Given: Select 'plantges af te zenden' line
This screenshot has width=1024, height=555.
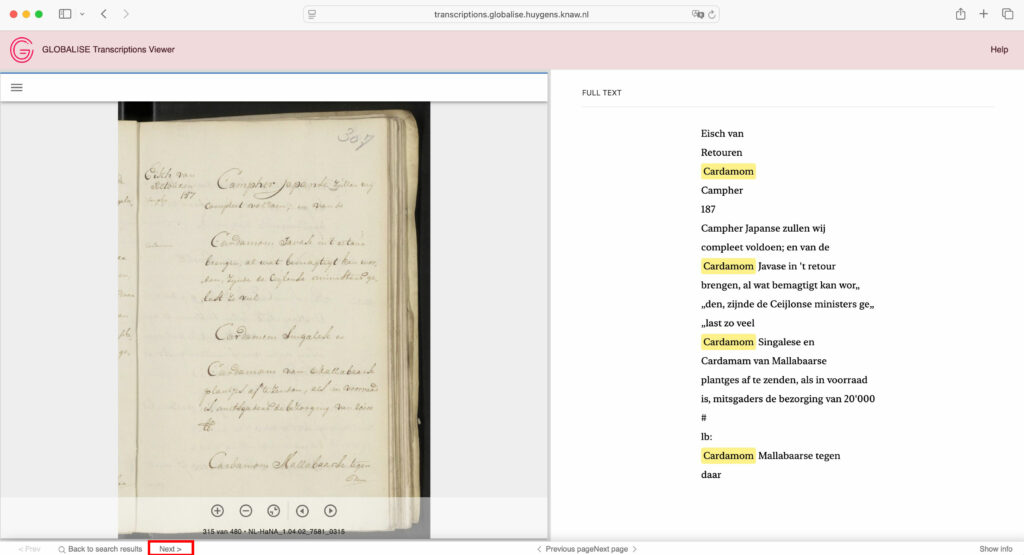Looking at the screenshot, I should coord(784,379).
